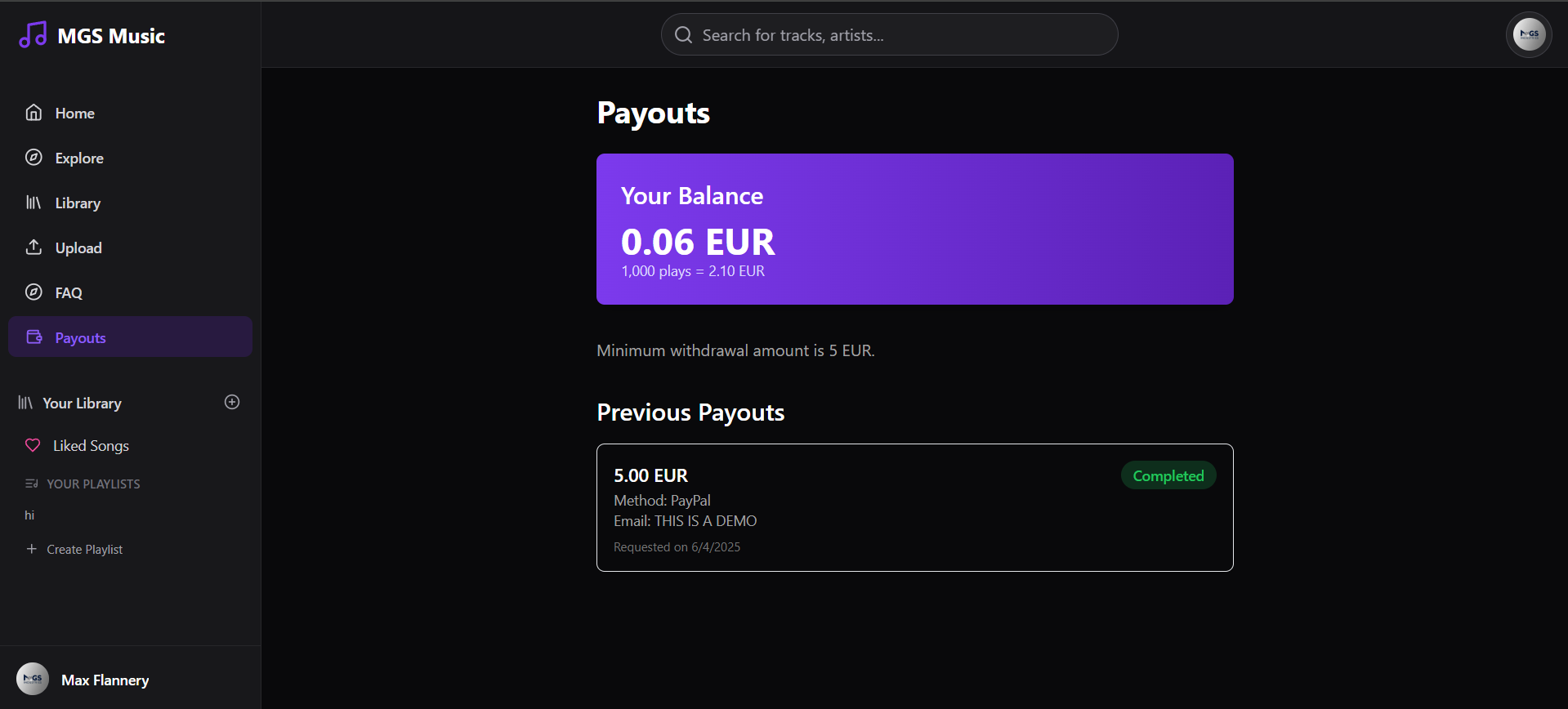Open the playlist named hi

tap(29, 515)
